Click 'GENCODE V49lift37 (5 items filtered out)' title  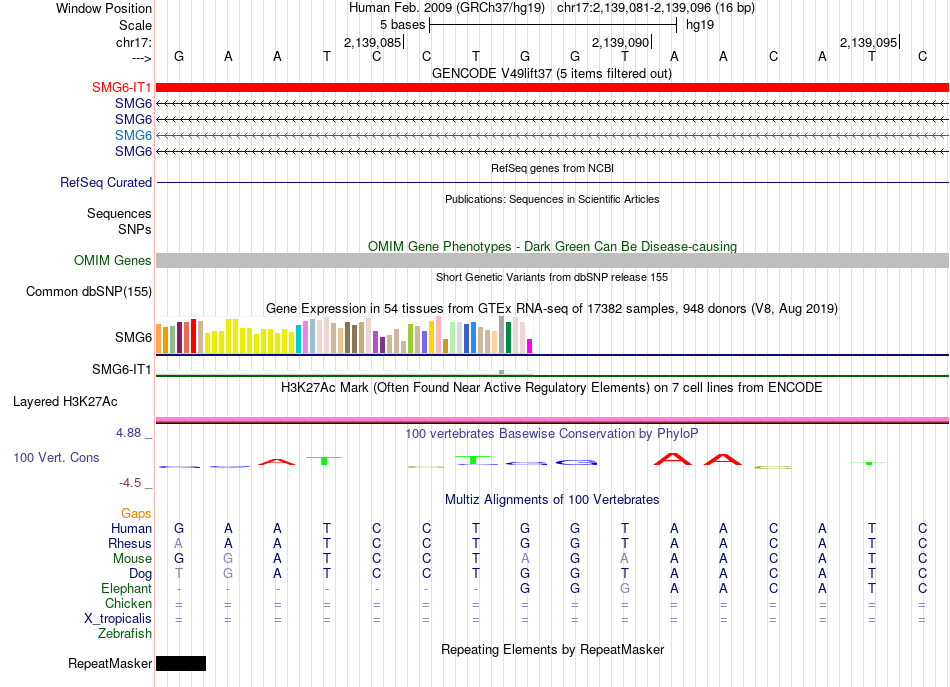552,74
